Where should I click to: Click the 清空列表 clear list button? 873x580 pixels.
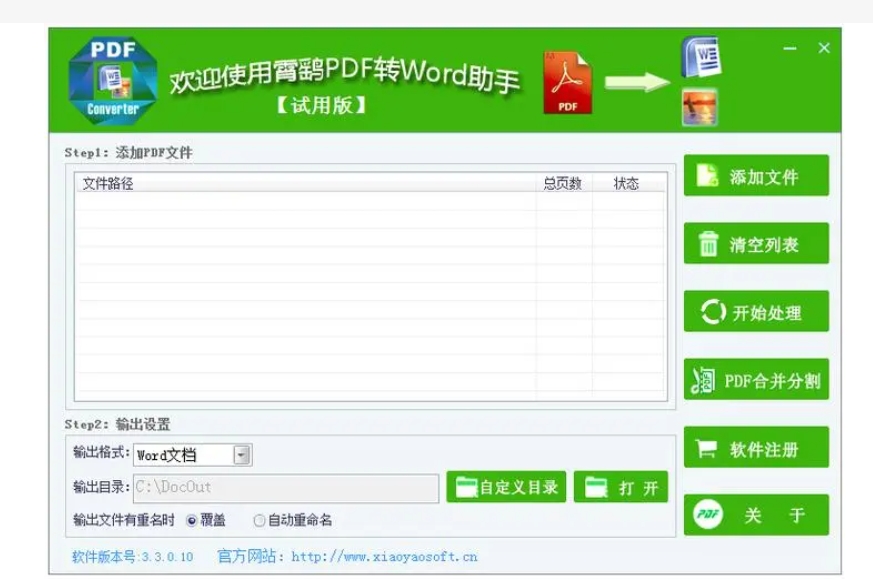click(x=756, y=244)
